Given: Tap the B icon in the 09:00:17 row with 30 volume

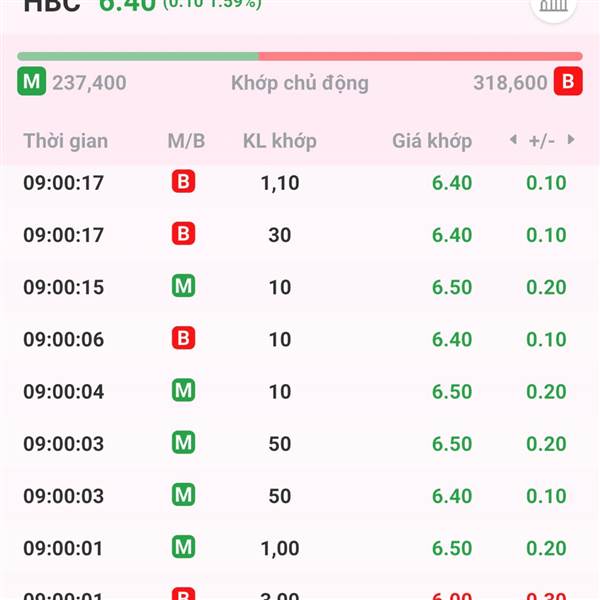Looking at the screenshot, I should (x=183, y=233).
